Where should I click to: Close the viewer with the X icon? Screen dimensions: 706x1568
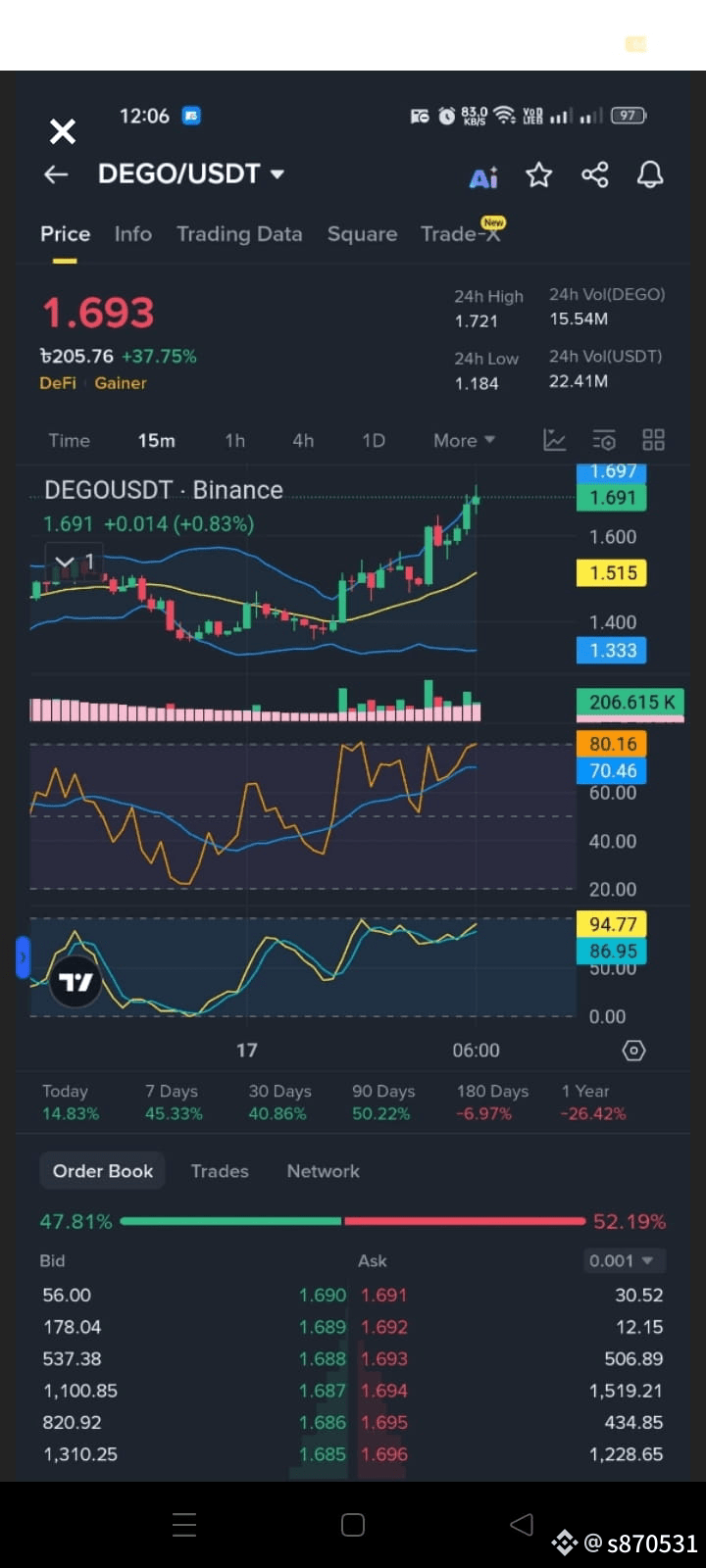coord(63,131)
